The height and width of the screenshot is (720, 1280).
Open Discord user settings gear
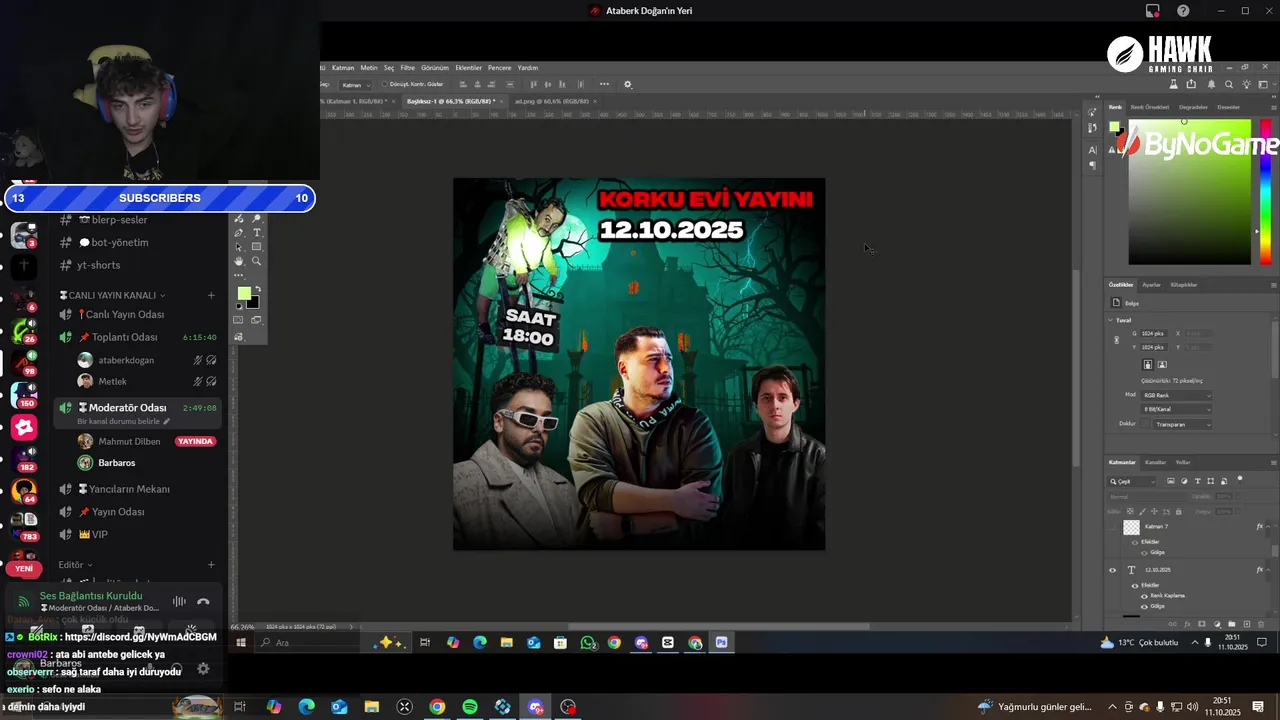point(203,669)
